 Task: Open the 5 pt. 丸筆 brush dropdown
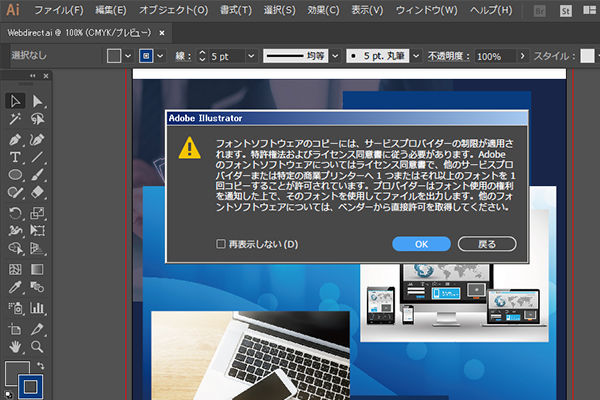point(416,56)
